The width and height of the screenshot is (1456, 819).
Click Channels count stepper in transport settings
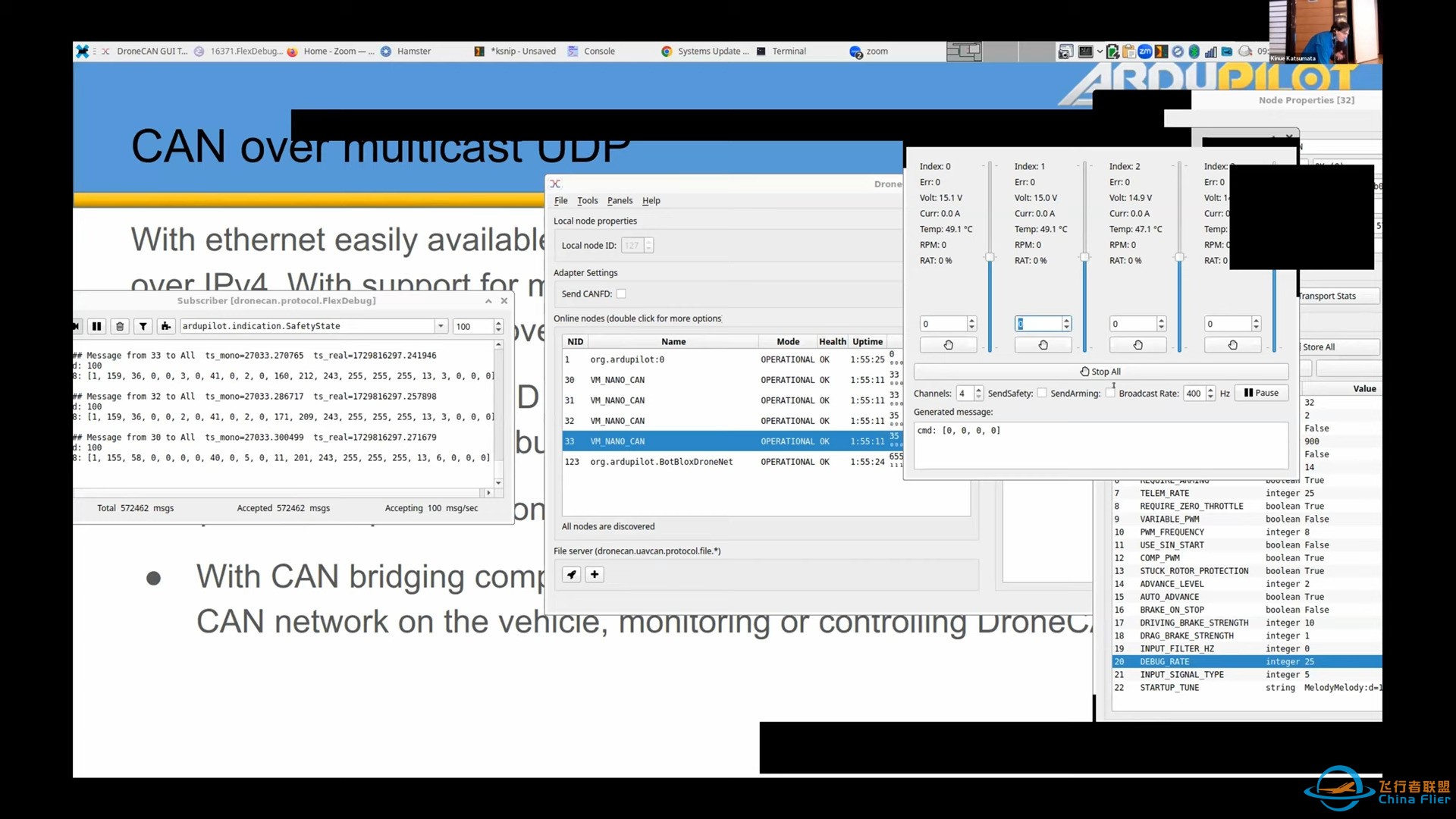[x=977, y=392]
